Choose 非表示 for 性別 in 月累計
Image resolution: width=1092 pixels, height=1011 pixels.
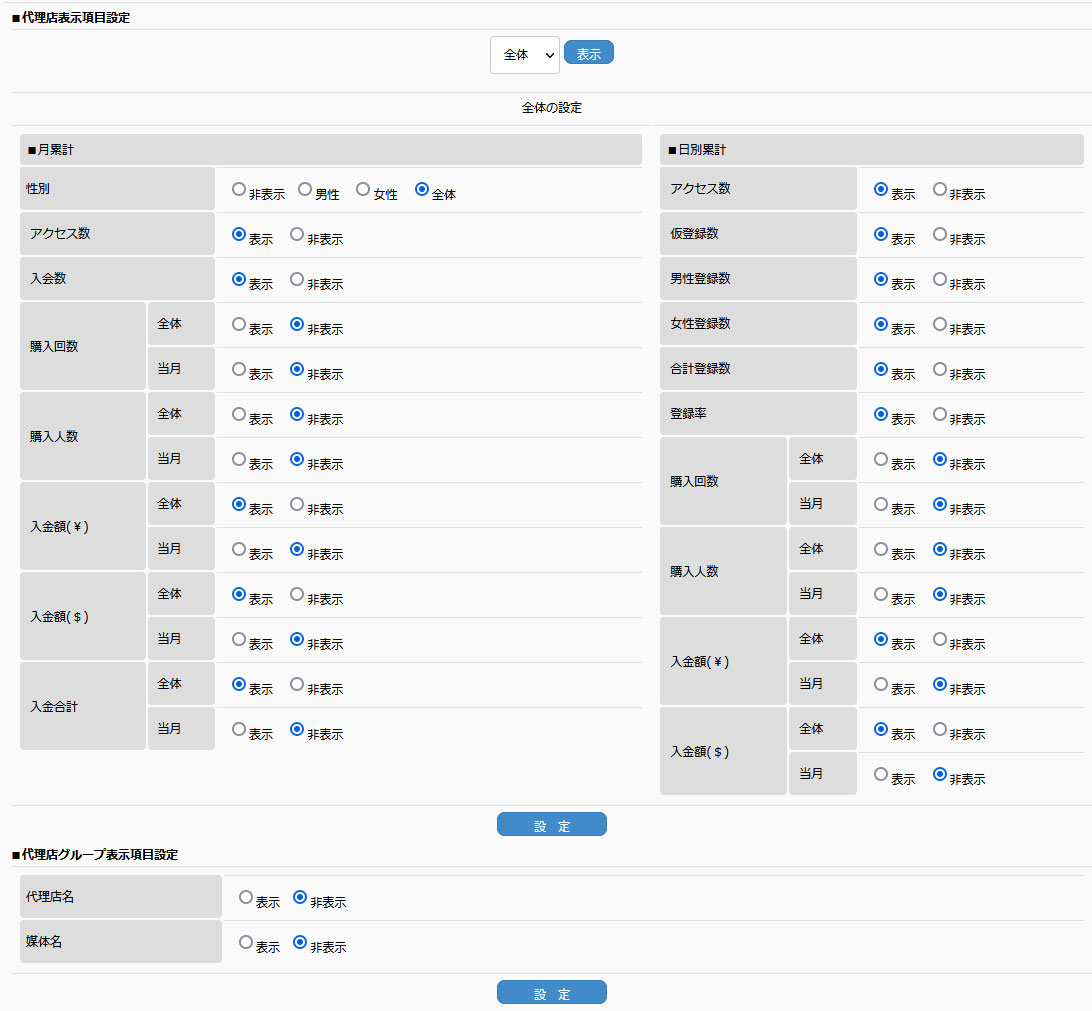[x=239, y=189]
